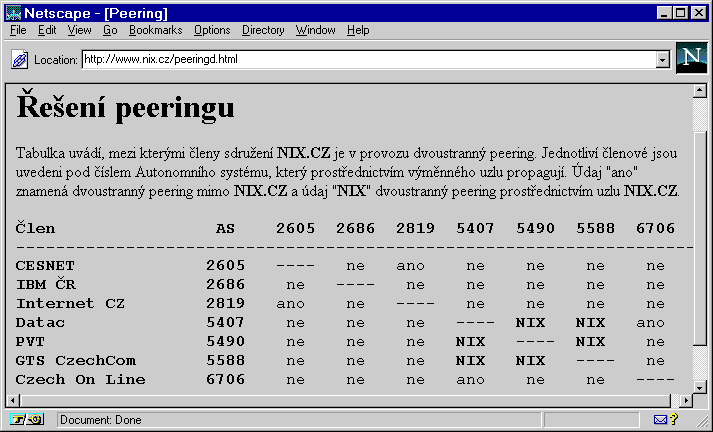The height and width of the screenshot is (432, 713).
Task: Click the horizontal scrollbar left arrow
Action: tap(13, 401)
